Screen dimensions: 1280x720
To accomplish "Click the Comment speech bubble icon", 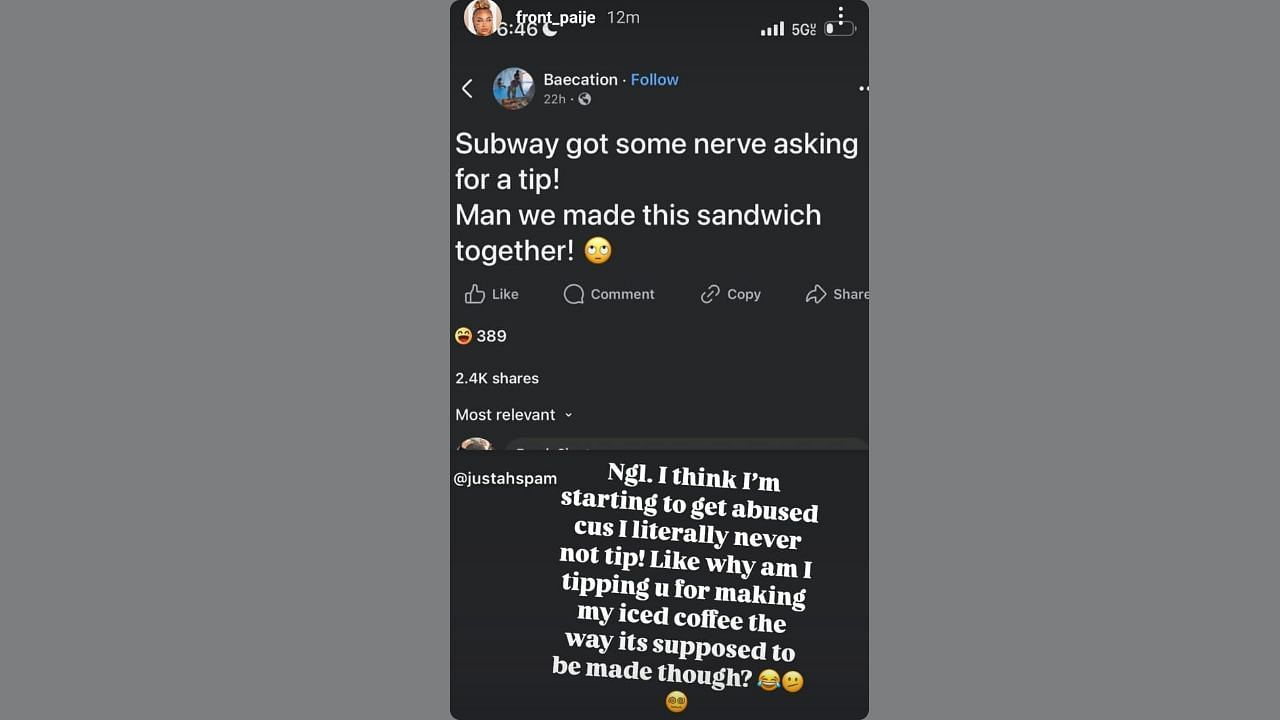I will (x=574, y=294).
